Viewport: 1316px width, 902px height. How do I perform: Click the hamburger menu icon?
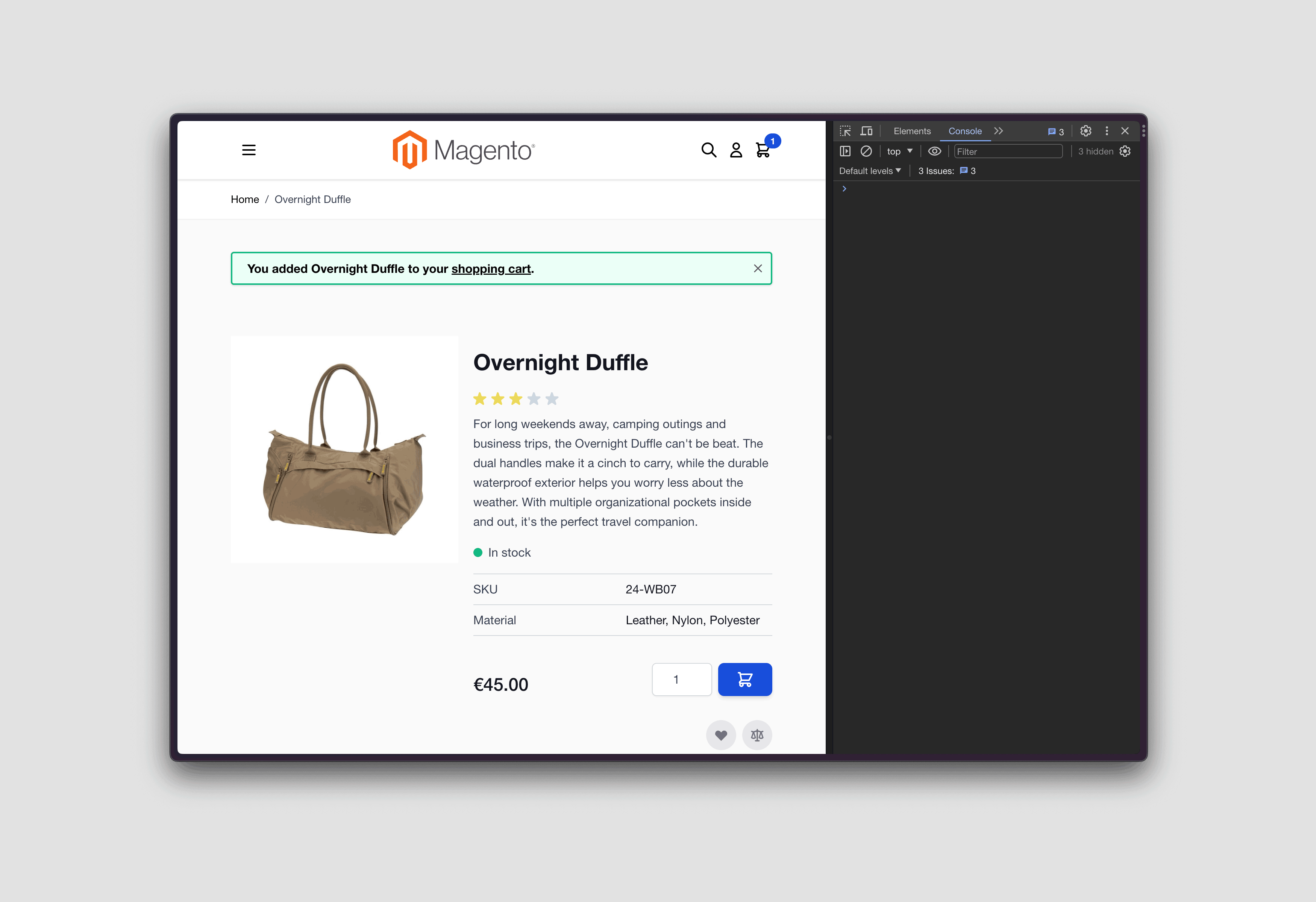249,150
